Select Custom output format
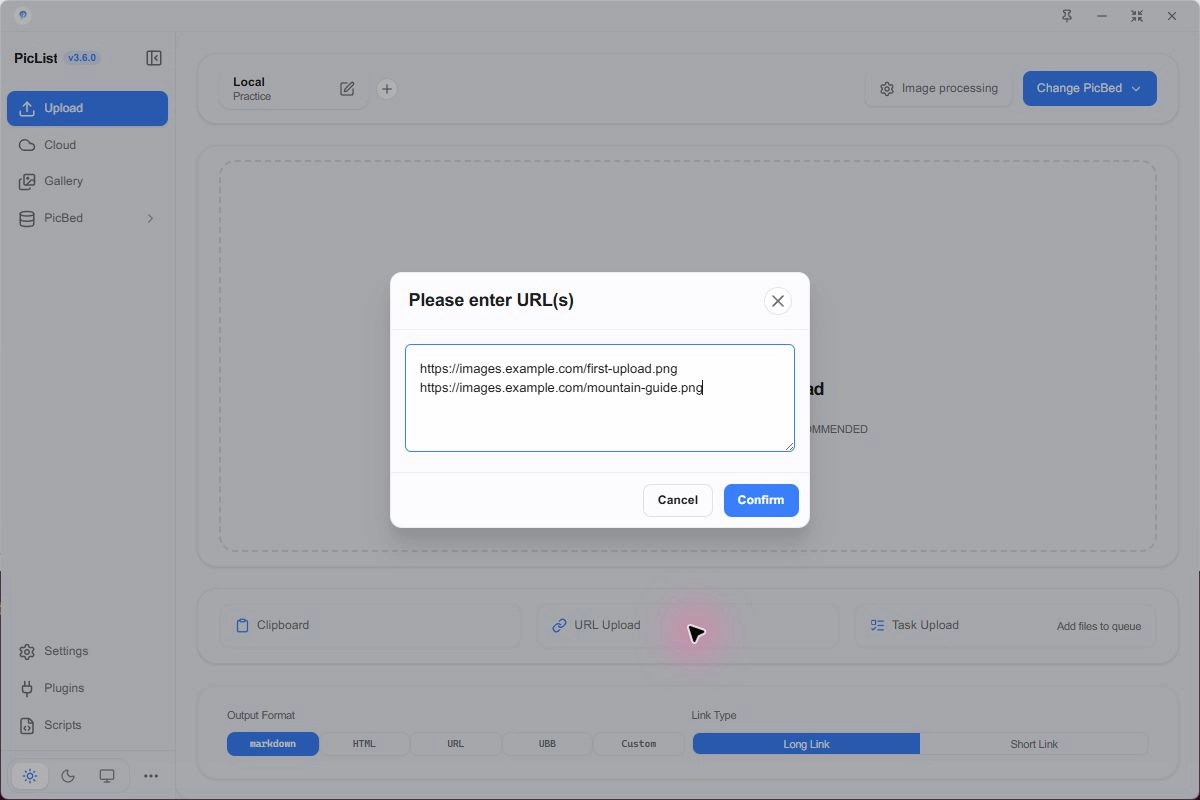Screen dimensions: 1200x800 [x=639, y=744]
